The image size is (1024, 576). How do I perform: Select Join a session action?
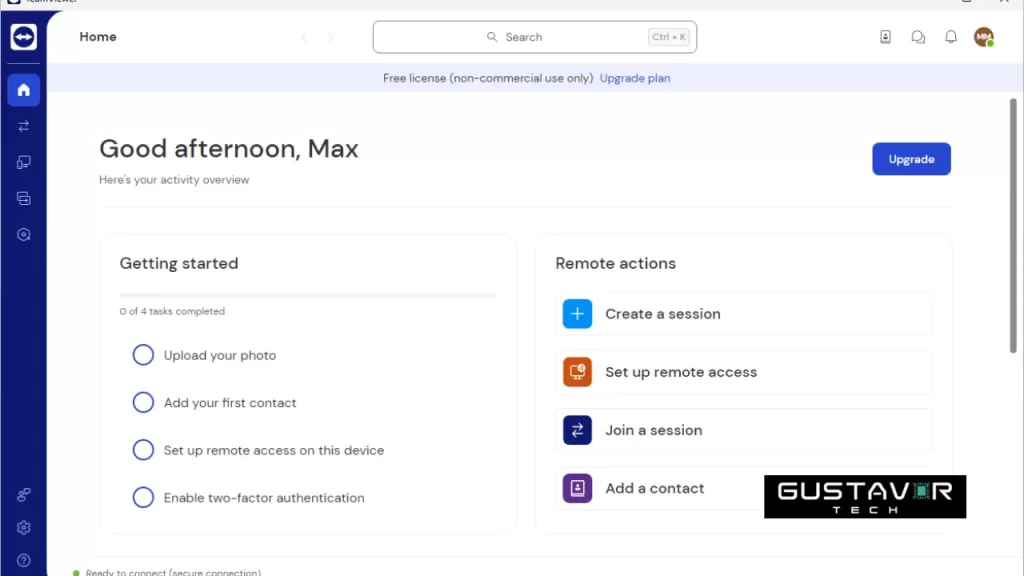click(744, 430)
